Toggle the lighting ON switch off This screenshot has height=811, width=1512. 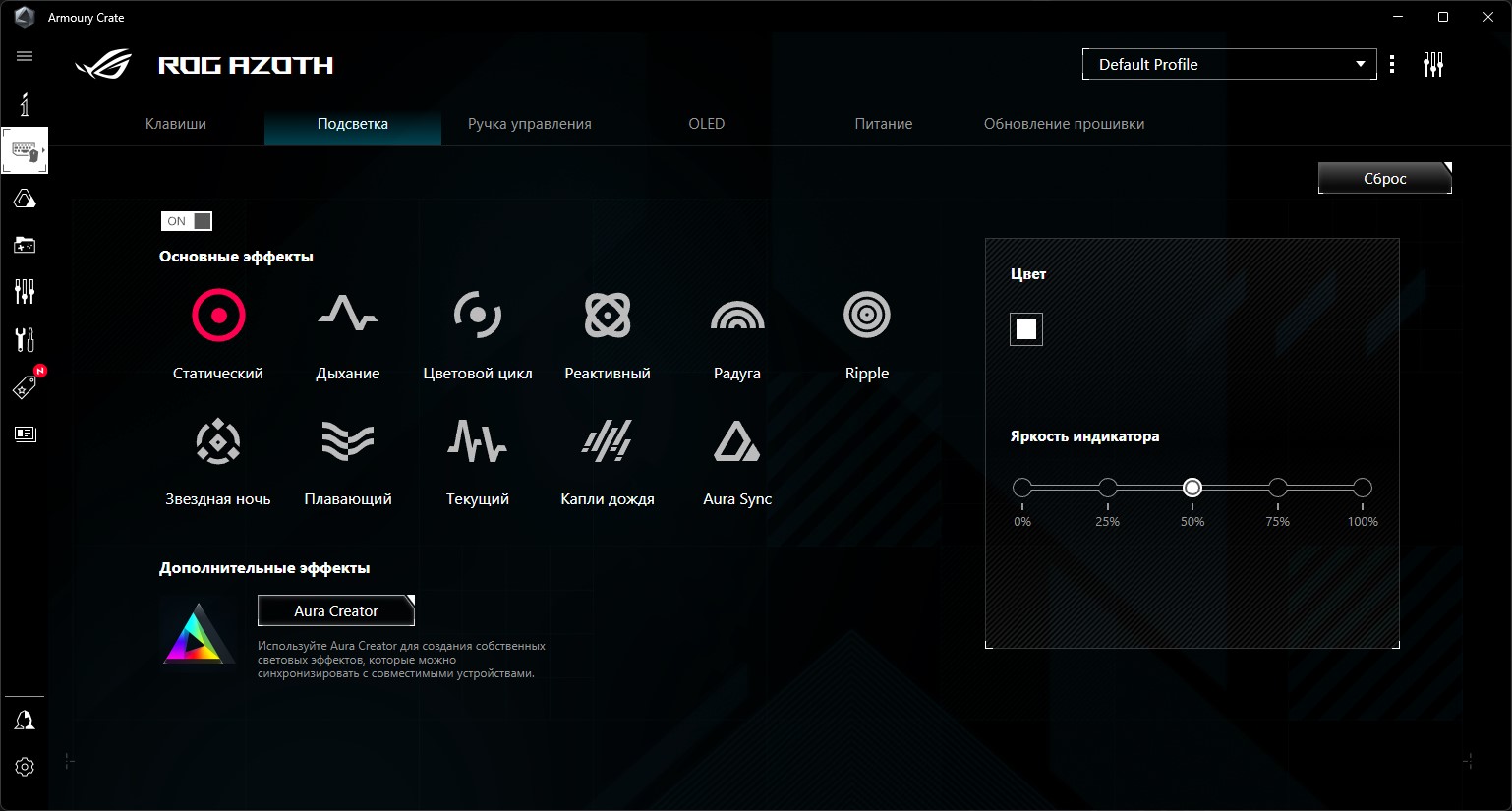pos(187,221)
